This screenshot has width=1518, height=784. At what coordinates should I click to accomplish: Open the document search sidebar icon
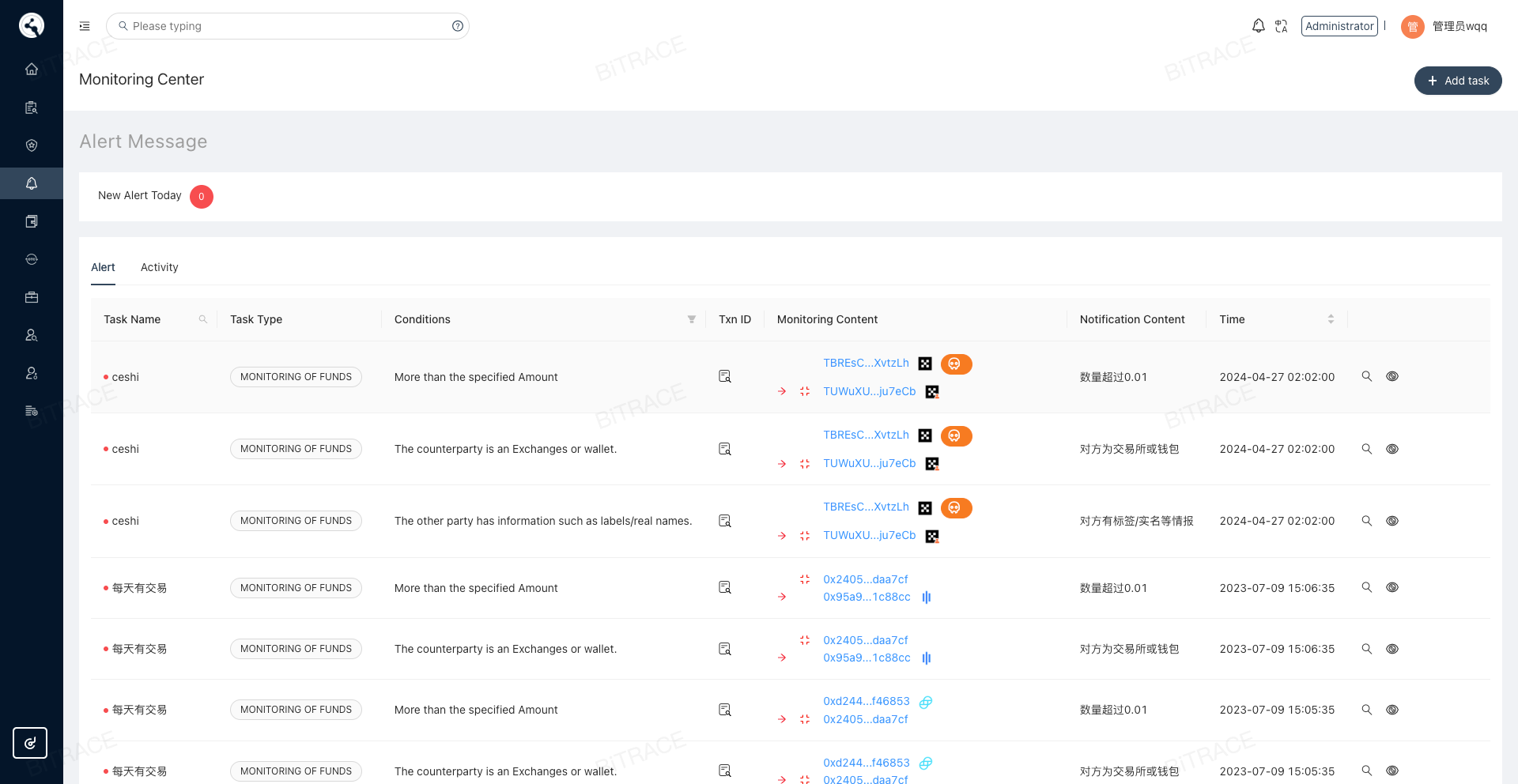(x=32, y=107)
